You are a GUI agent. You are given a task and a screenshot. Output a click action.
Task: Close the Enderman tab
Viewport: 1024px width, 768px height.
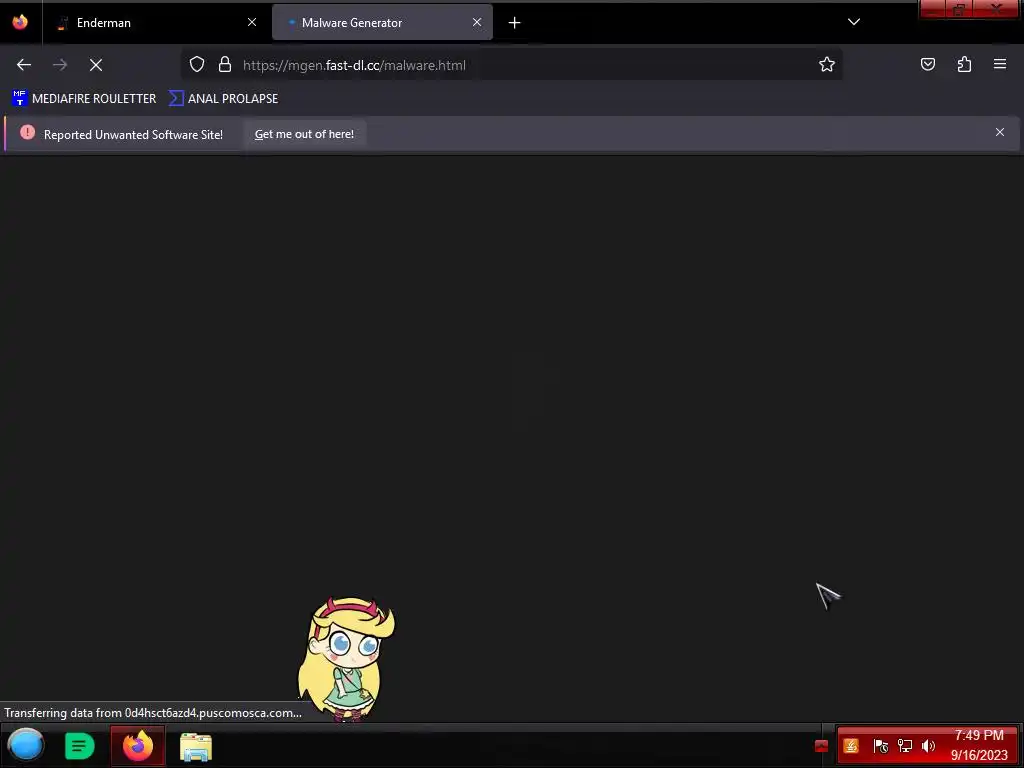[x=252, y=22]
